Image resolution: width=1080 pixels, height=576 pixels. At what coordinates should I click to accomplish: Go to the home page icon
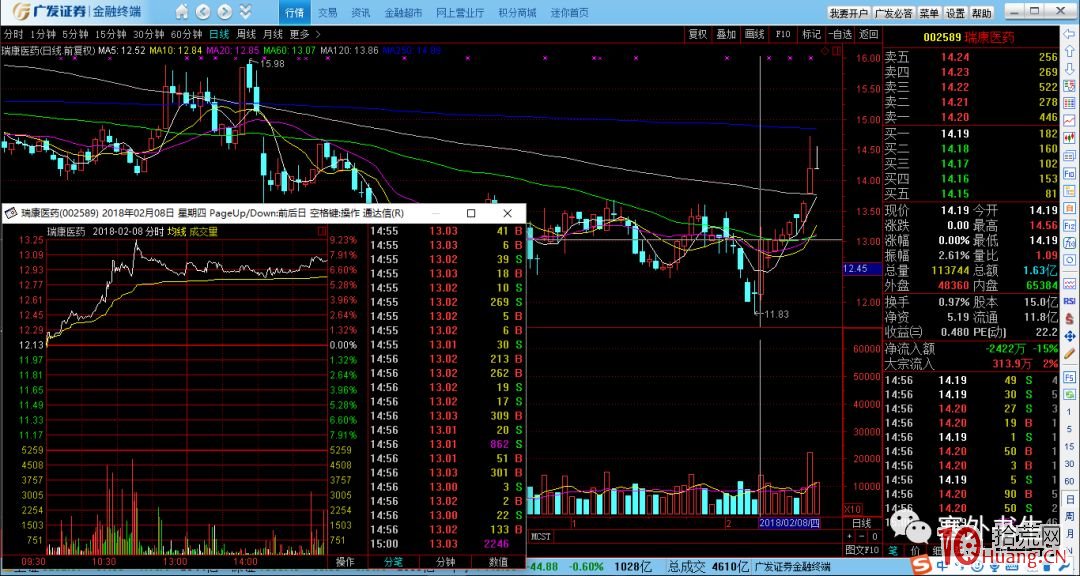(x=181, y=12)
